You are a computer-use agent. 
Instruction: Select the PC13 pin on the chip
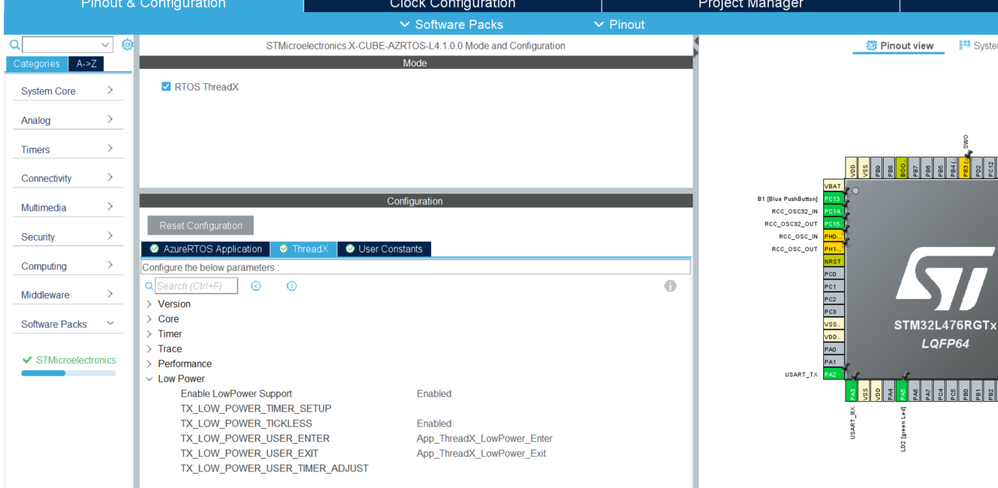[834, 199]
